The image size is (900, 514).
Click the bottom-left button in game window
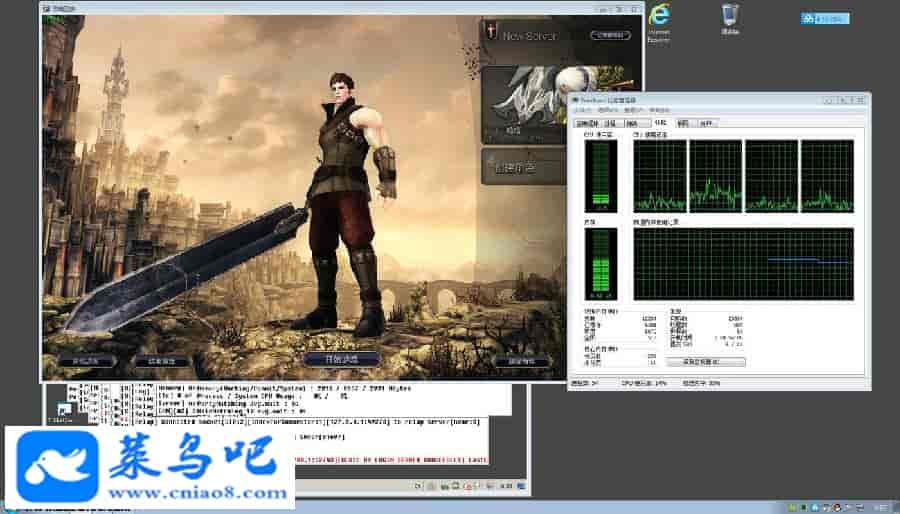(x=86, y=360)
